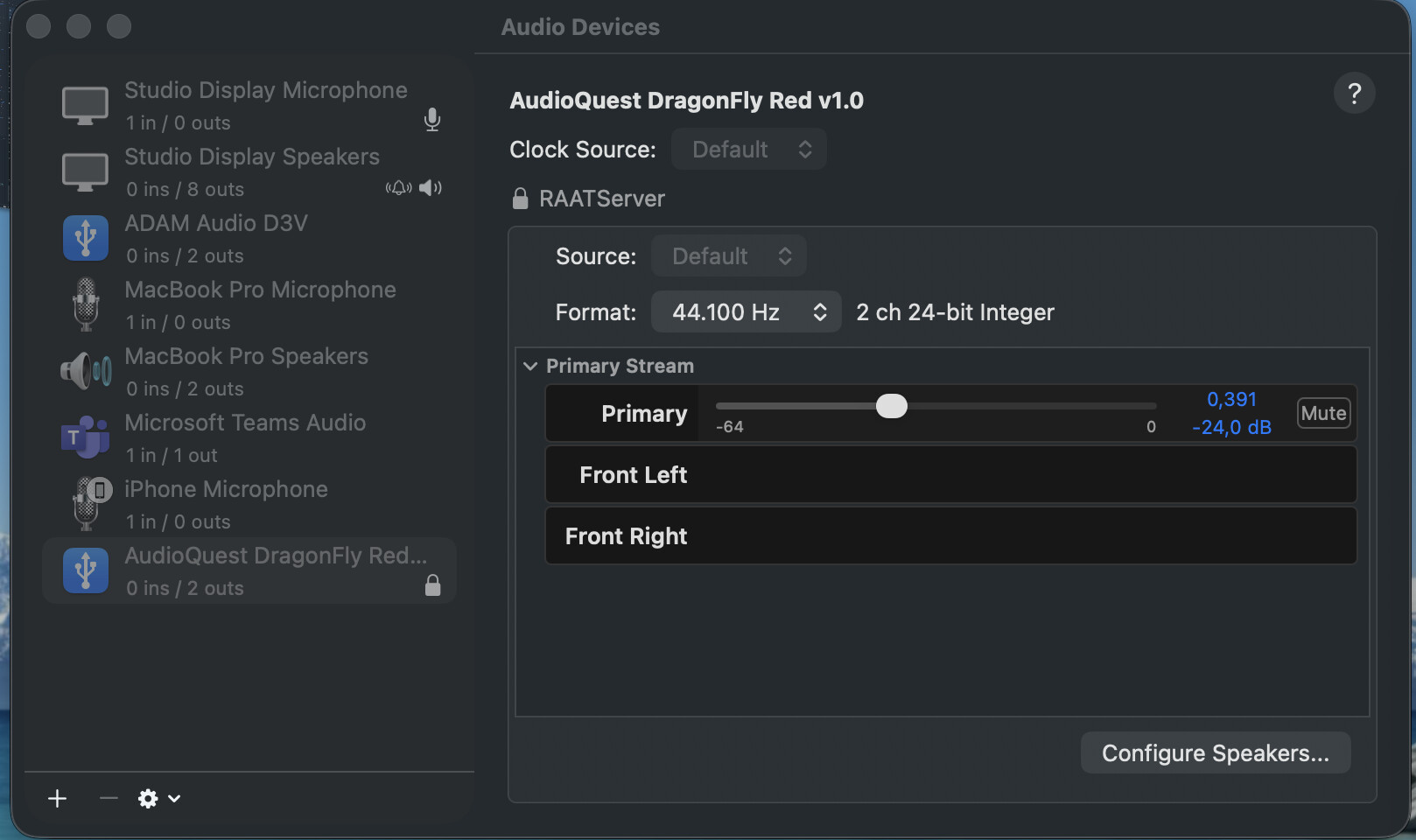The height and width of the screenshot is (840, 1416).
Task: Click the ADAM Audio D3V USB icon
Action: [x=85, y=238]
